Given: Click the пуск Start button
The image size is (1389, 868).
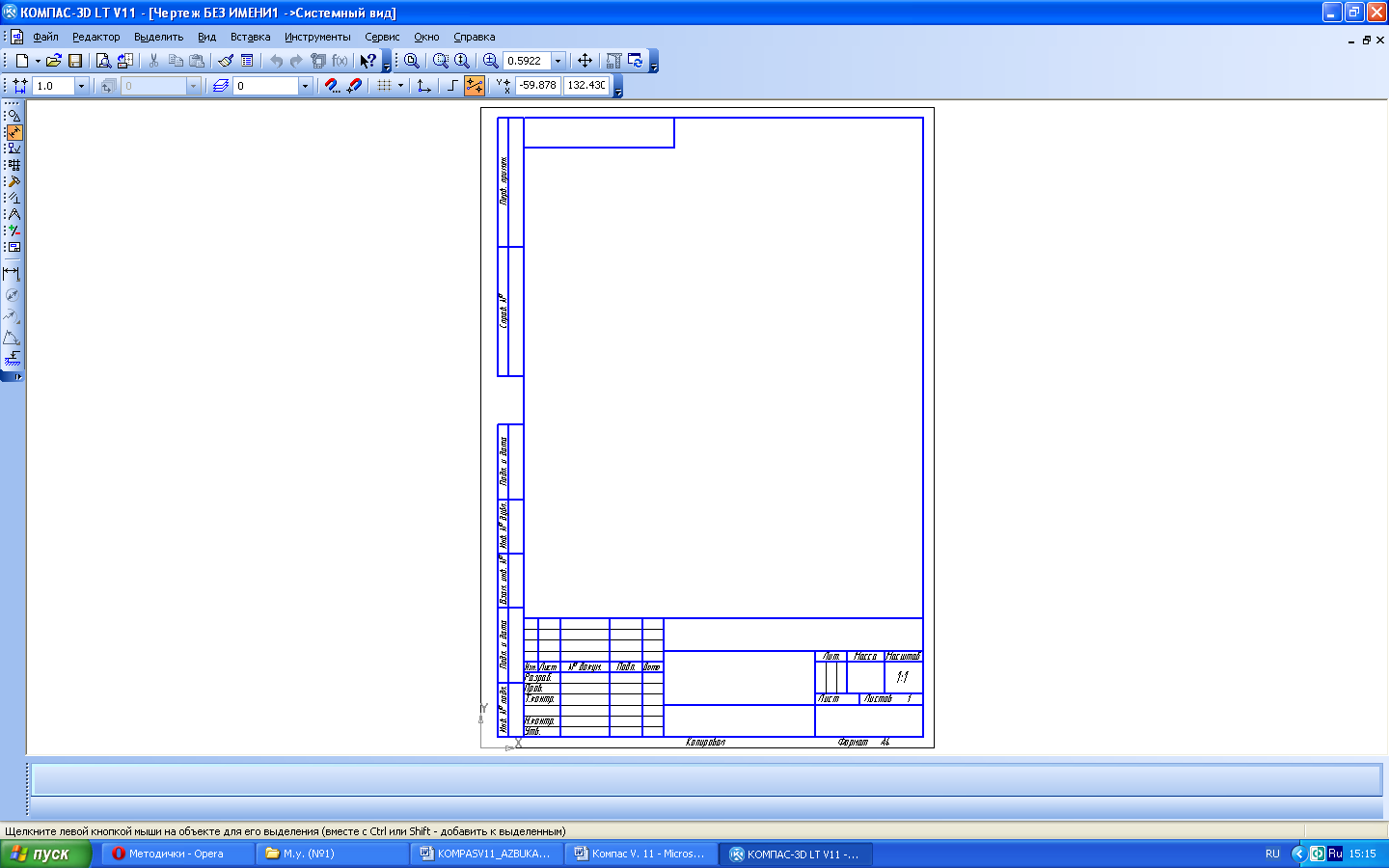Looking at the screenshot, I should click(45, 854).
